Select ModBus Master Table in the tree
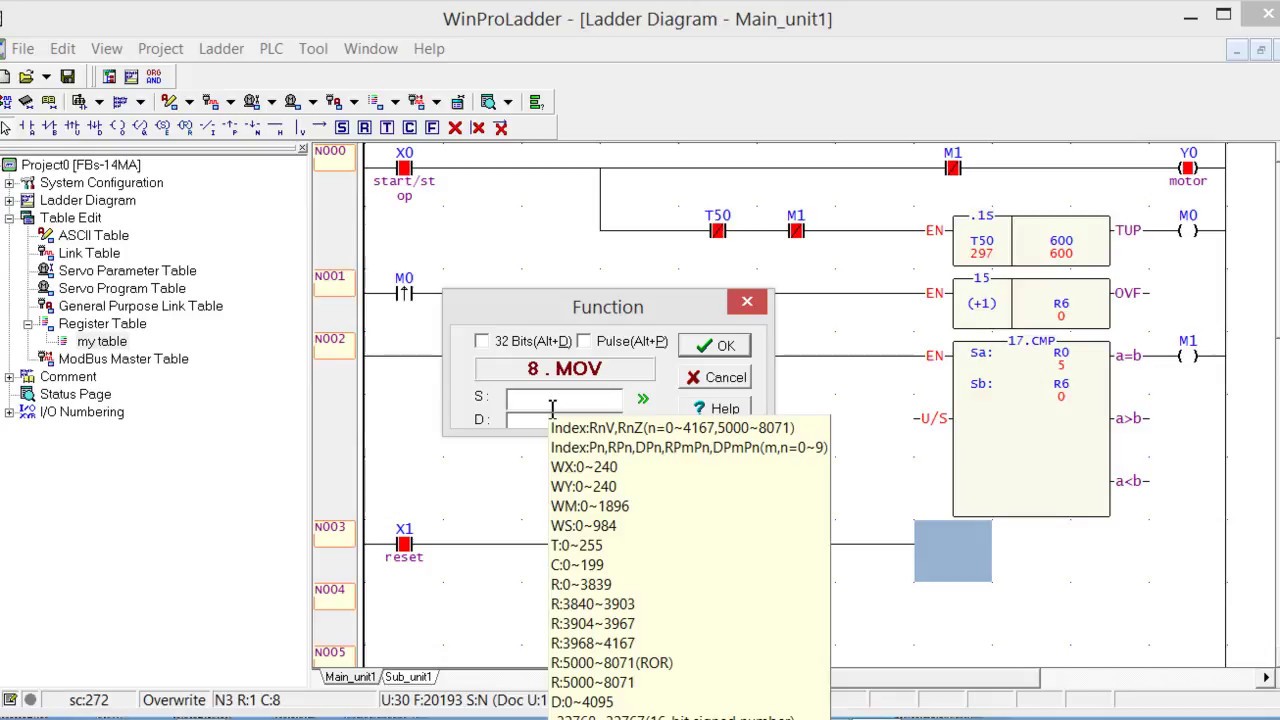This screenshot has height=720, width=1280. click(x=123, y=359)
